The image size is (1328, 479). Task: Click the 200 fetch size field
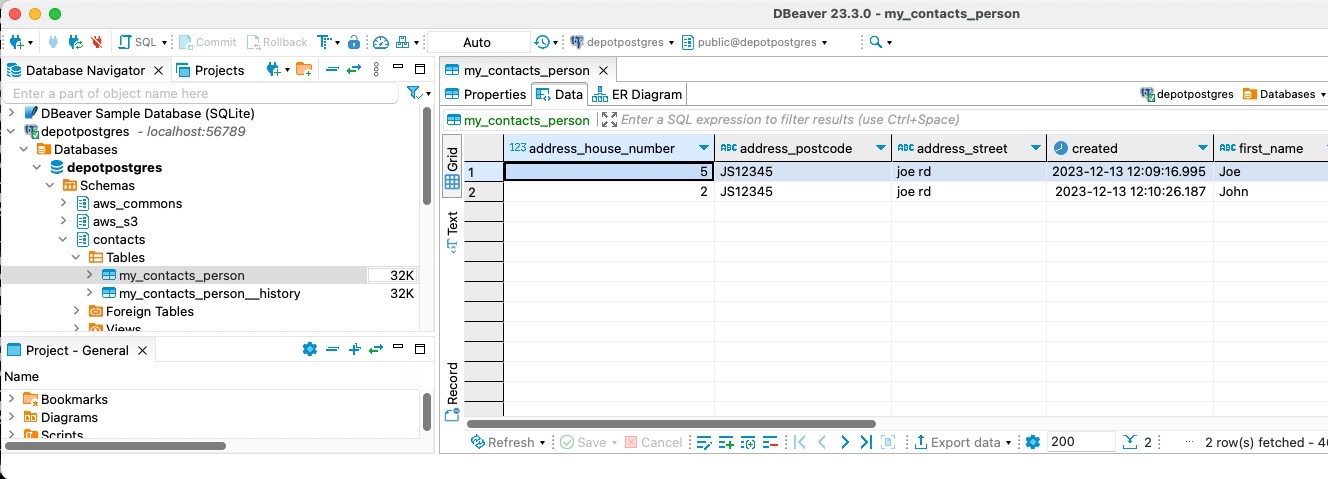(x=1082, y=442)
